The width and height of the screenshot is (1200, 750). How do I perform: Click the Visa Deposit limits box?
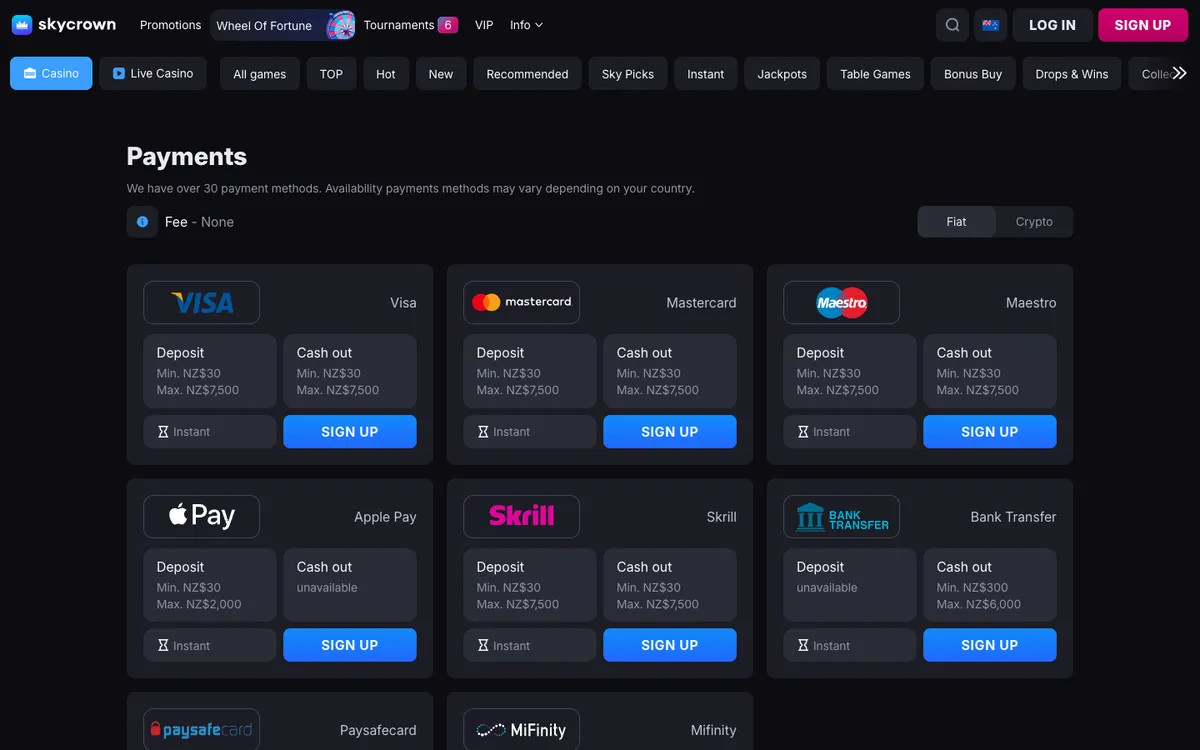[x=210, y=371]
